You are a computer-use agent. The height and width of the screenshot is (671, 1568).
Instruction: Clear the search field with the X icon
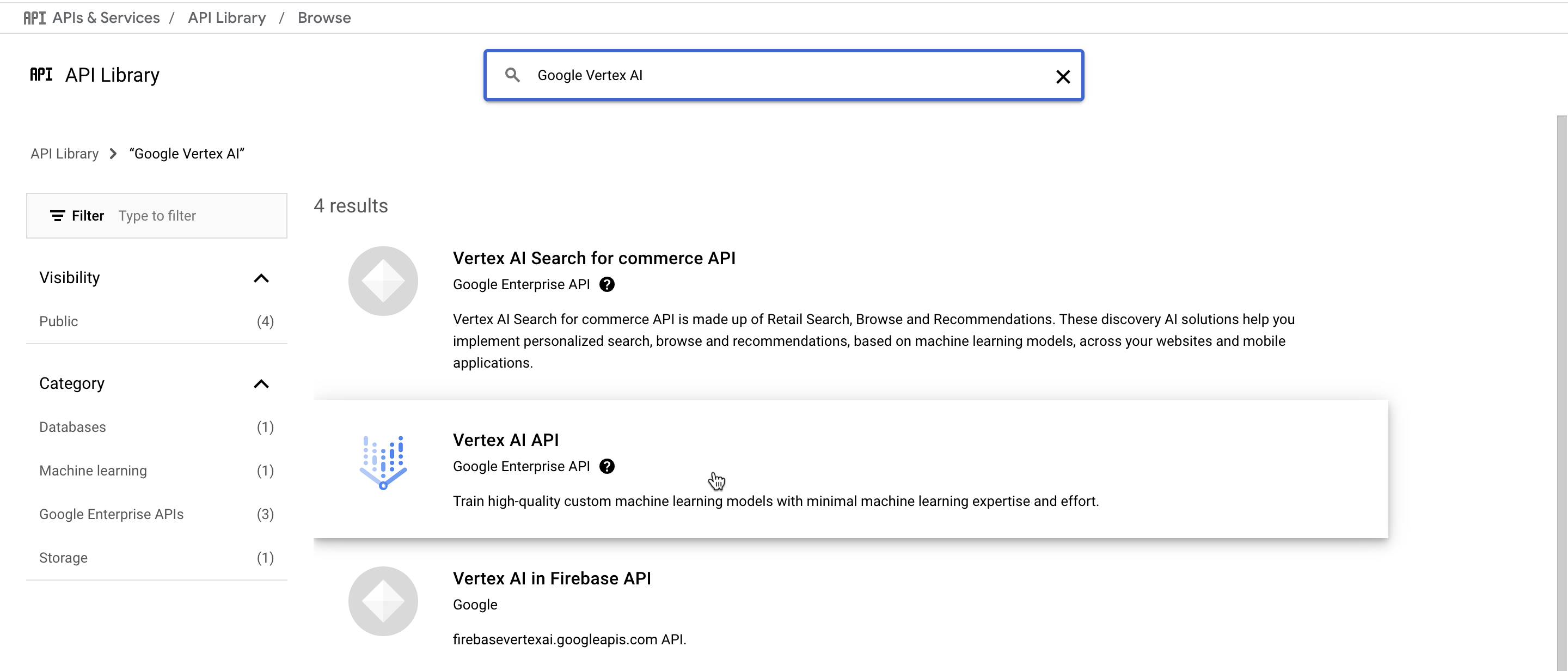pyautogui.click(x=1063, y=76)
